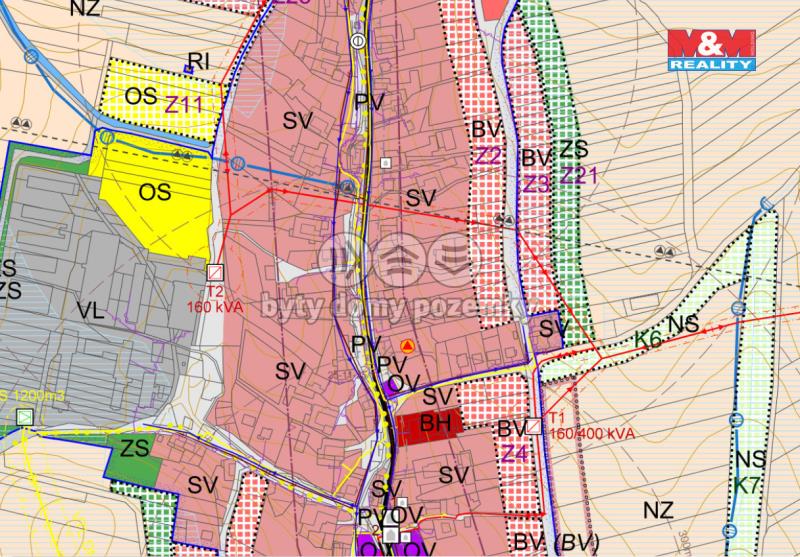The image size is (800, 557).
Task: Click the small blue square beside RI
Action: (x=187, y=69)
